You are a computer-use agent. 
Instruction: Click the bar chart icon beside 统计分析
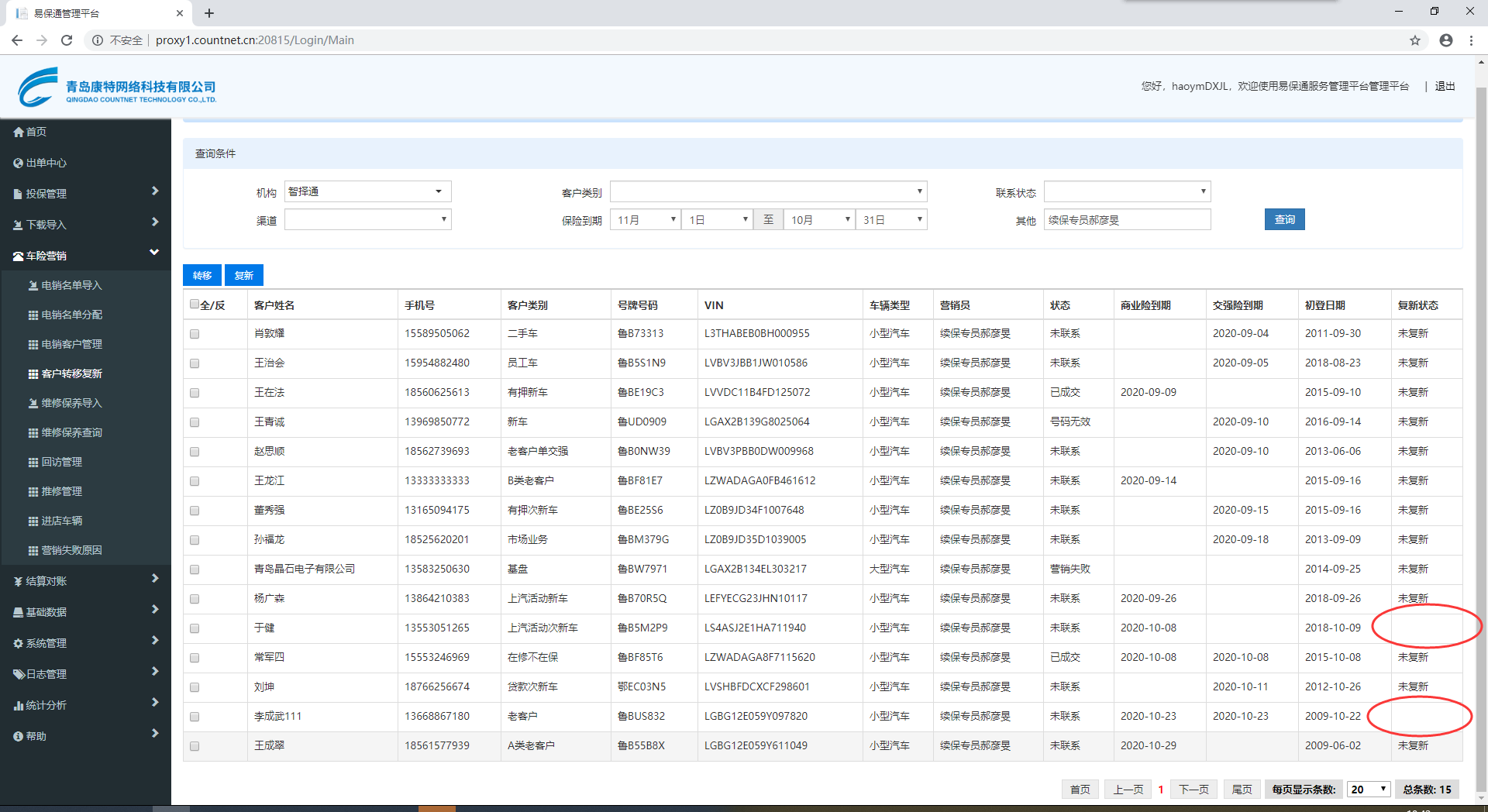(19, 706)
